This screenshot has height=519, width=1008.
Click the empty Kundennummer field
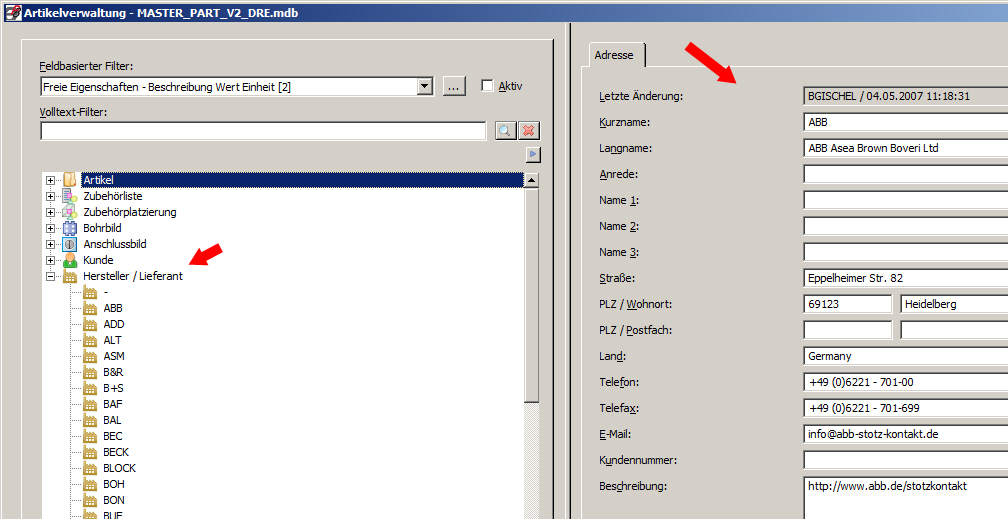[905, 460]
